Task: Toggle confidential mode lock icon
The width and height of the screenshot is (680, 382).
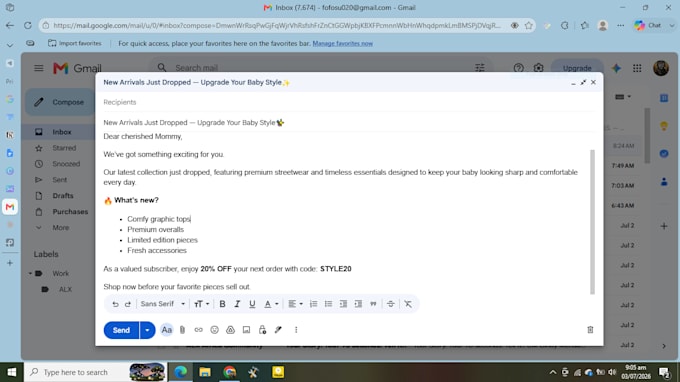Action: tap(262, 330)
